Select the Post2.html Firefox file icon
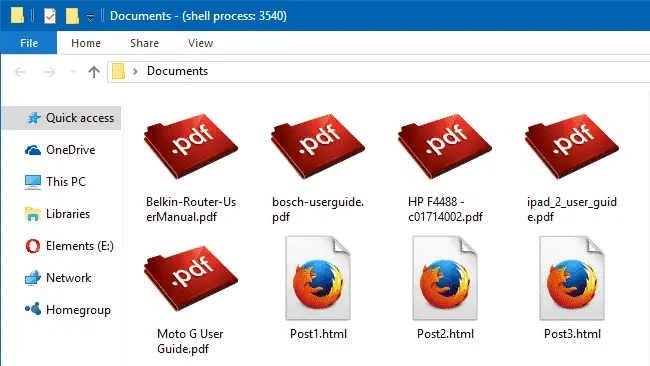 tap(445, 278)
